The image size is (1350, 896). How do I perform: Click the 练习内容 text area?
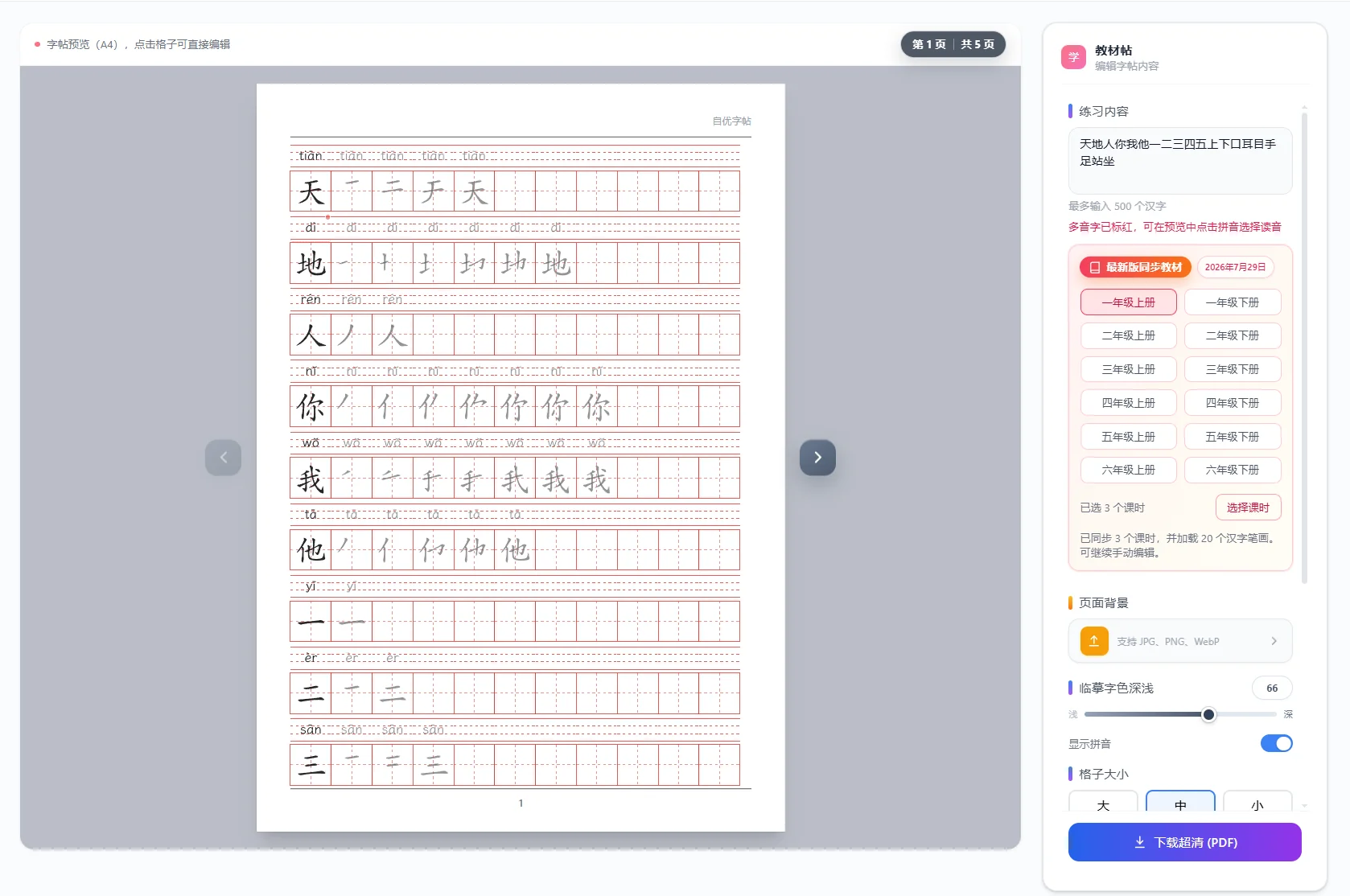coord(1180,161)
